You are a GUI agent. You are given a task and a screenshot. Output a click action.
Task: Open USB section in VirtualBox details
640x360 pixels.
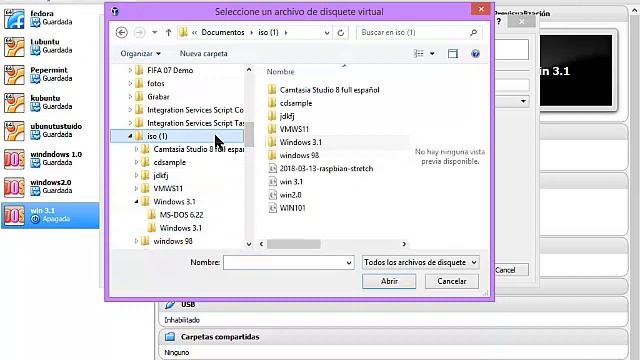tap(188, 304)
